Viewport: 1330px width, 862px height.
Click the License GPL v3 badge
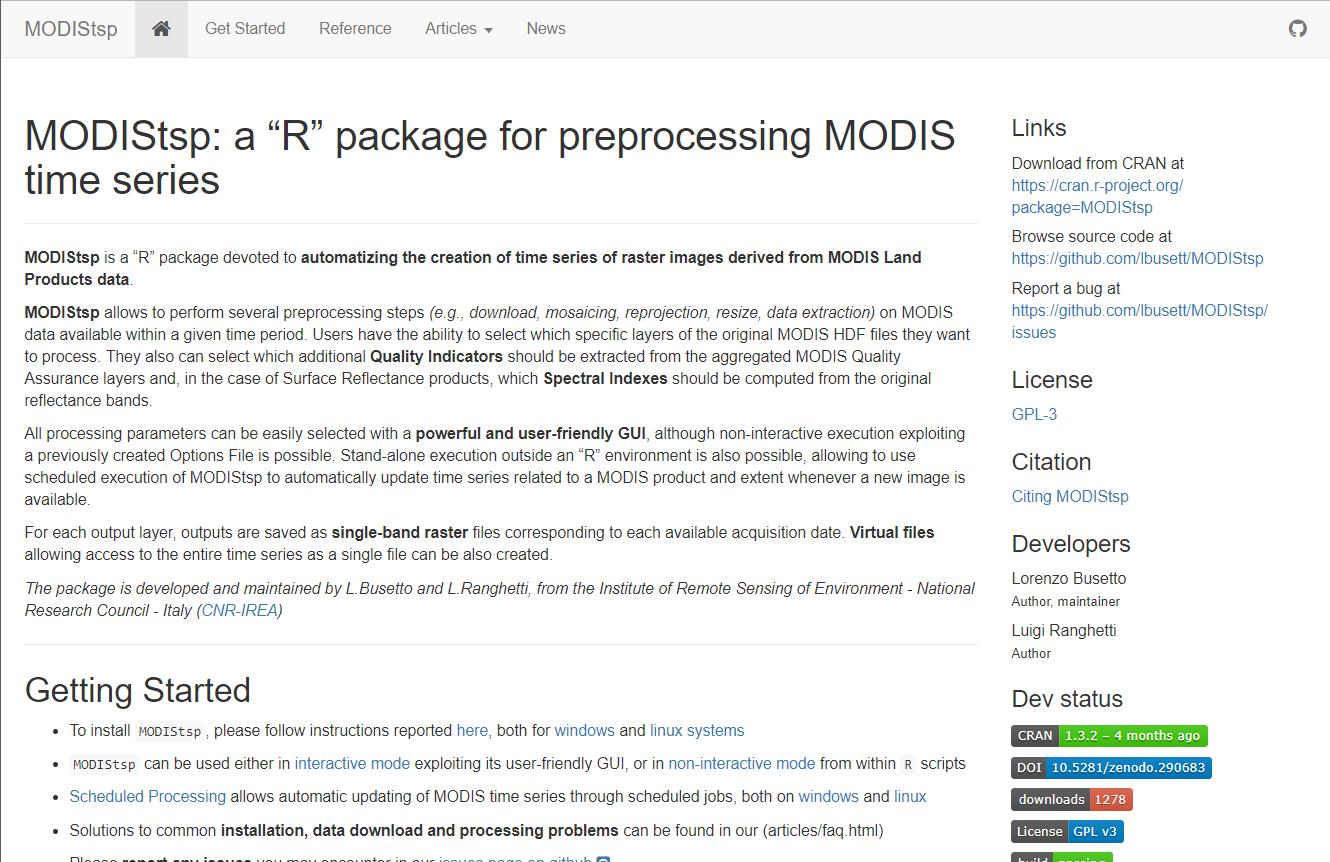pyautogui.click(x=1067, y=832)
